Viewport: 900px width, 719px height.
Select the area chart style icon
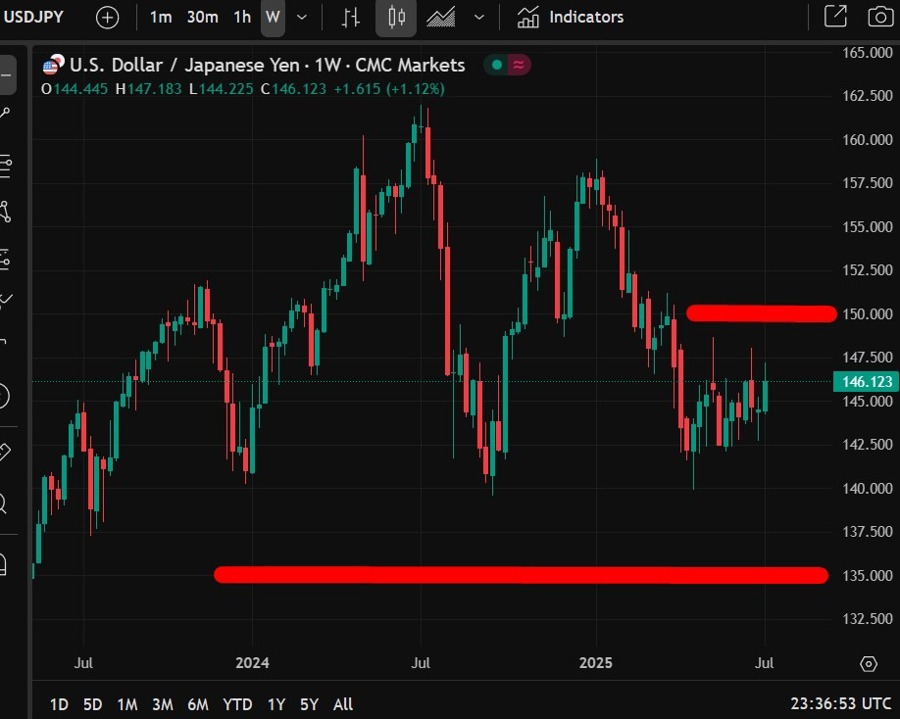click(x=441, y=18)
